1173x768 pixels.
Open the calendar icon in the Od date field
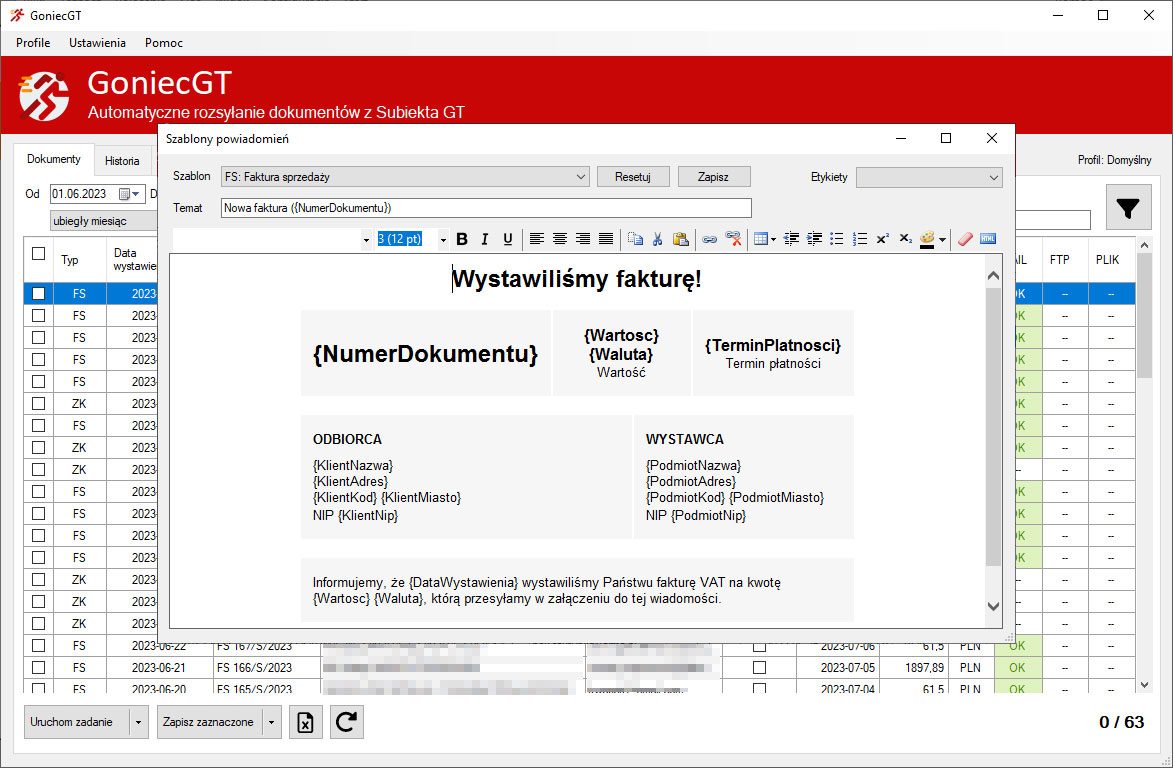[124, 194]
